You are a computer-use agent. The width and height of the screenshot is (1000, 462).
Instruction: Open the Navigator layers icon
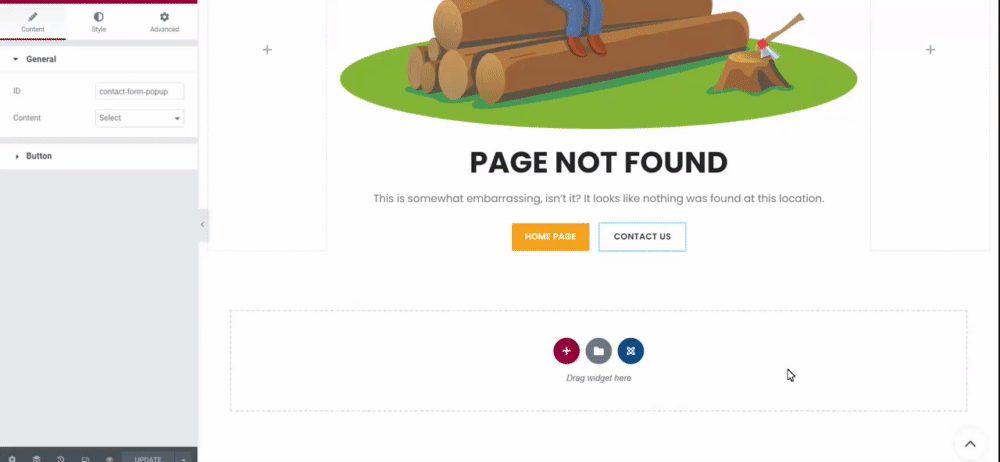(x=36, y=458)
